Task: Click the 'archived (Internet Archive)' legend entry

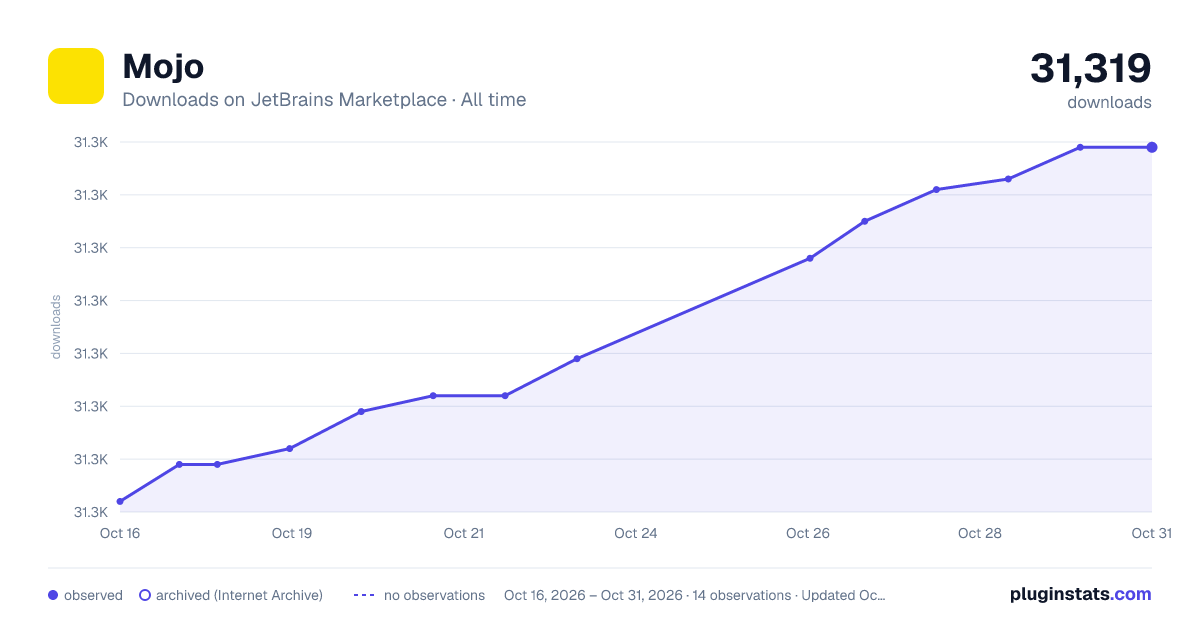Action: tap(231, 595)
